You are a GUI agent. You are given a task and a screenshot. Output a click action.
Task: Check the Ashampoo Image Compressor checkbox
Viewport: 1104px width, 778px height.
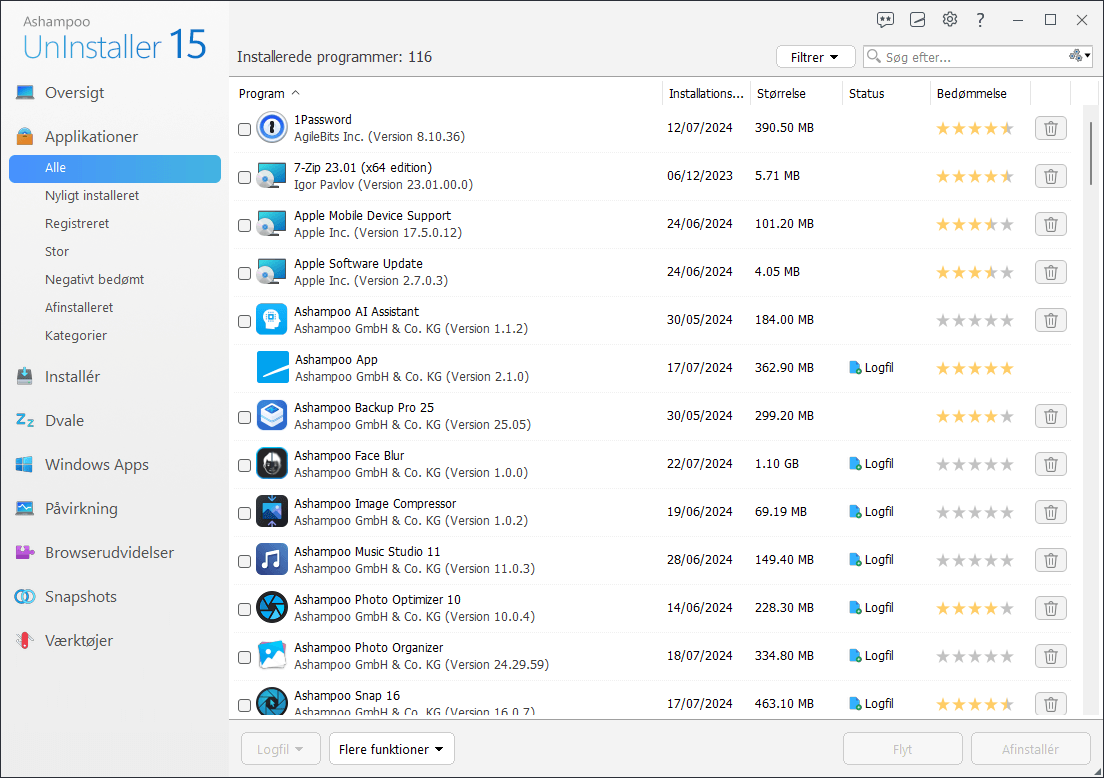tap(244, 513)
